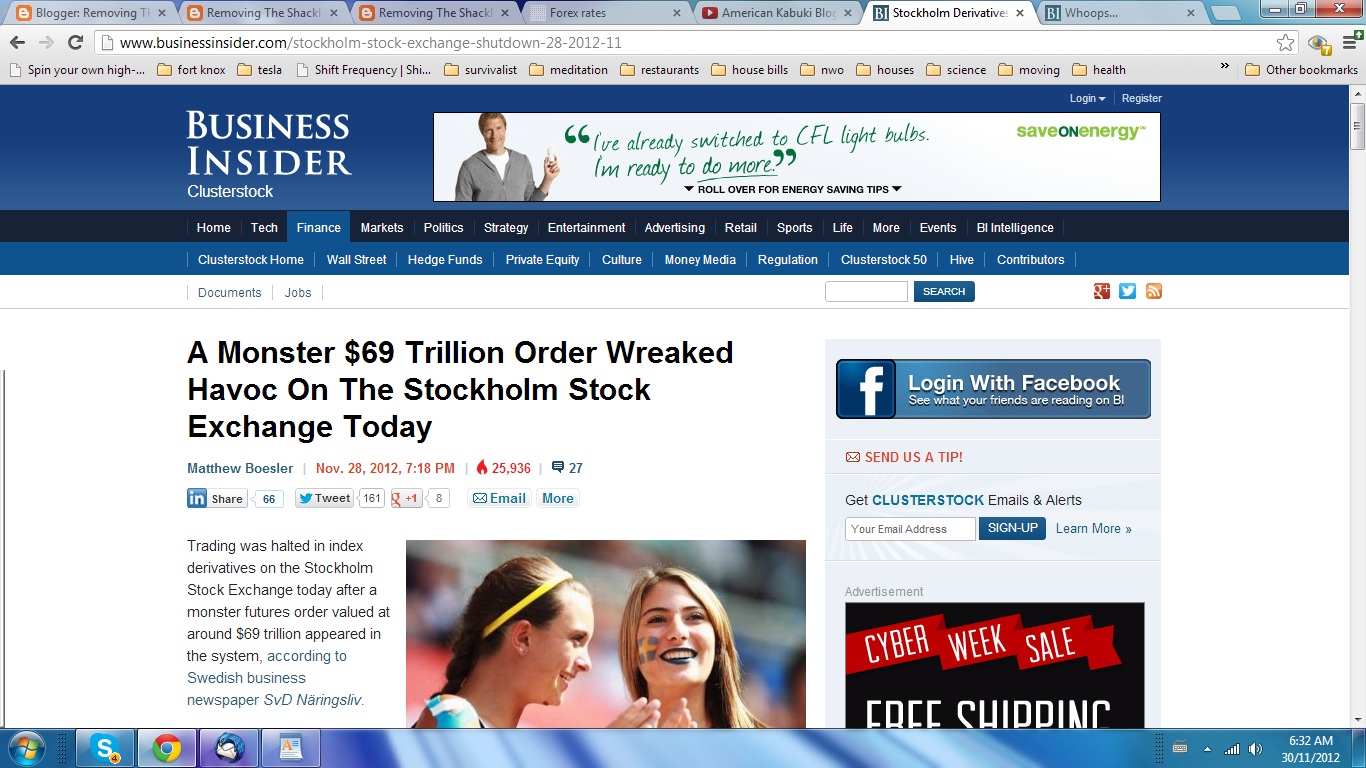
Task: Switch to the Whoops tab
Action: click(x=1120, y=13)
